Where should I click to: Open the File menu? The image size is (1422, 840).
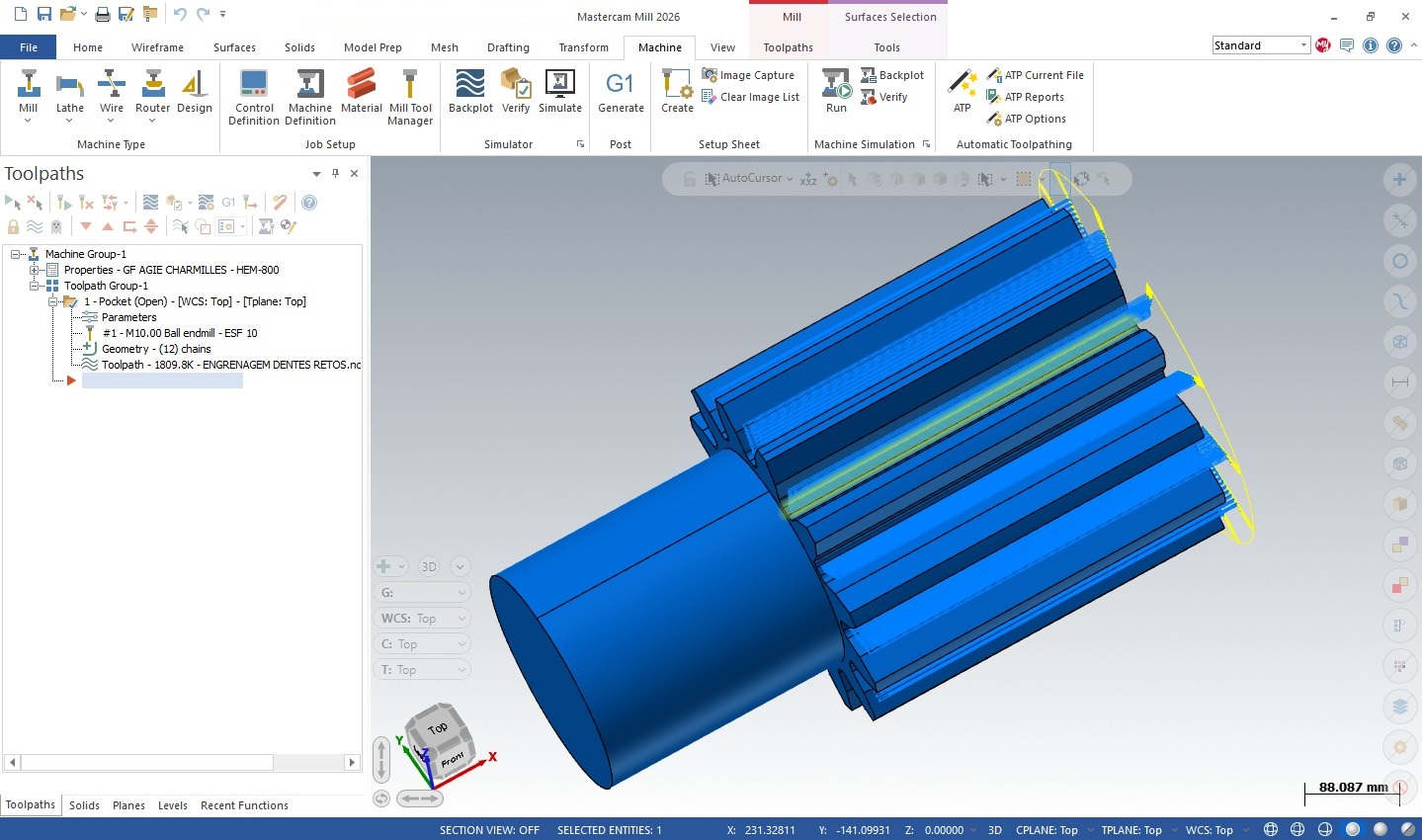click(29, 47)
